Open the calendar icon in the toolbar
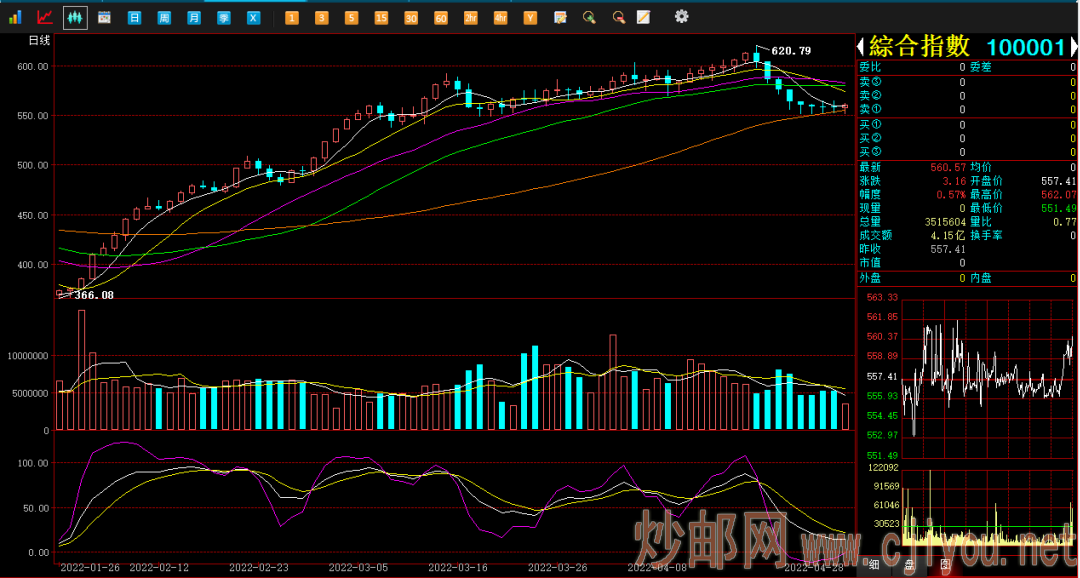The width and height of the screenshot is (1080, 578). pos(104,17)
